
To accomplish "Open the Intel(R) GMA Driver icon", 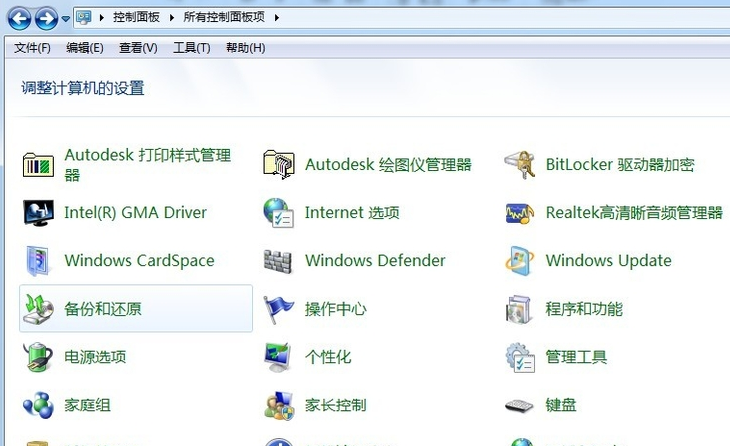I will point(38,213).
